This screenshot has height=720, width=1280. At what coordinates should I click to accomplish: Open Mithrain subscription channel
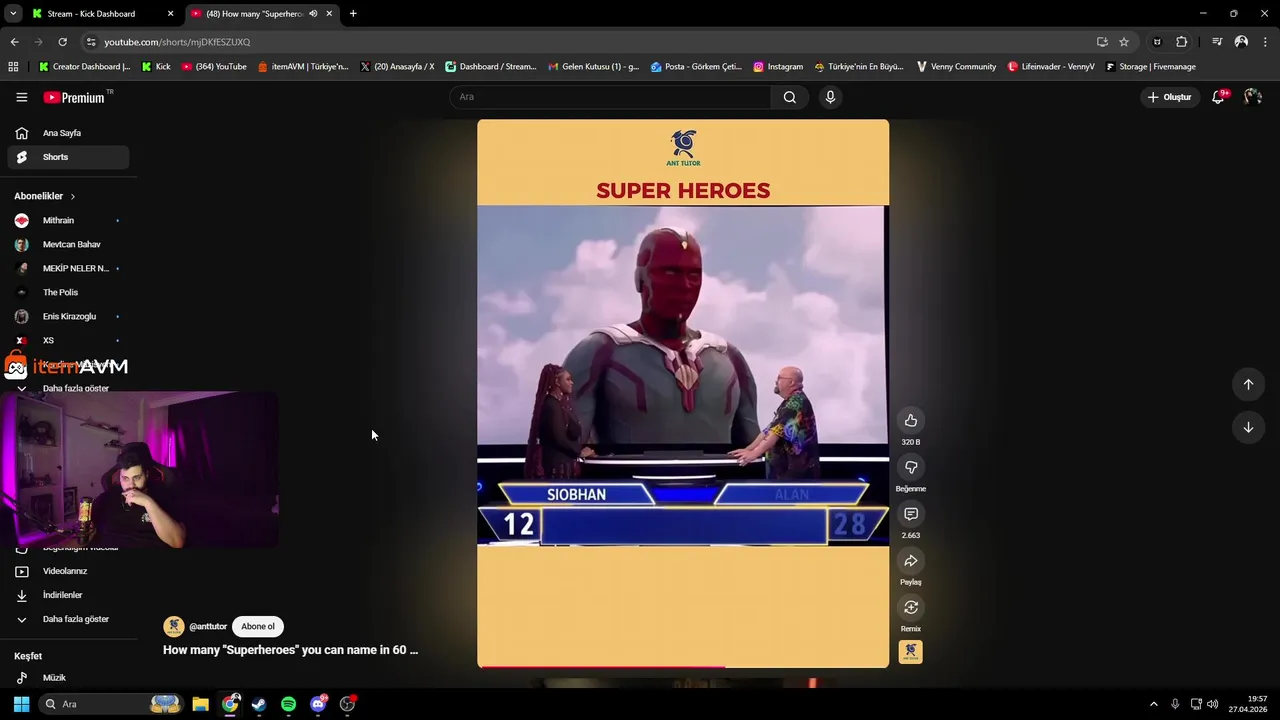(68, 220)
